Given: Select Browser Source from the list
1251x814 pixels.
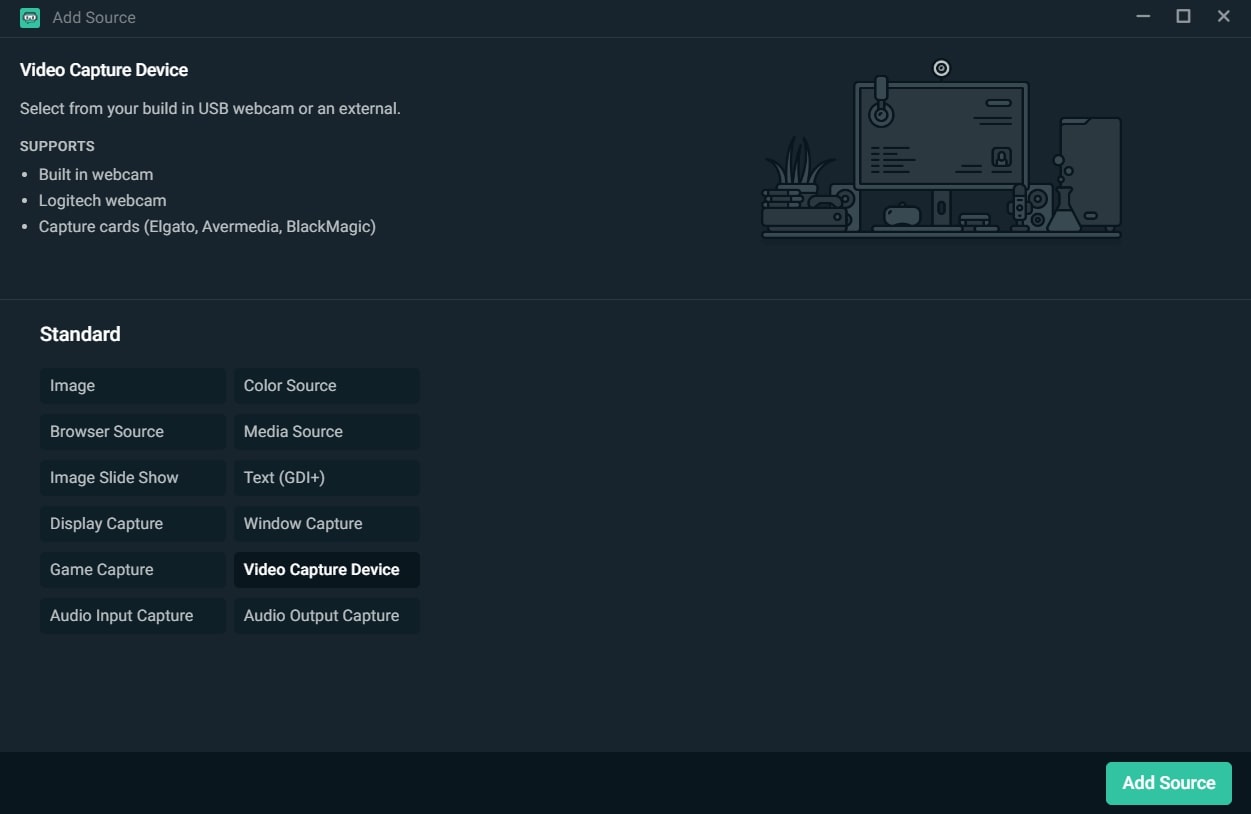Looking at the screenshot, I should pyautogui.click(x=132, y=432).
